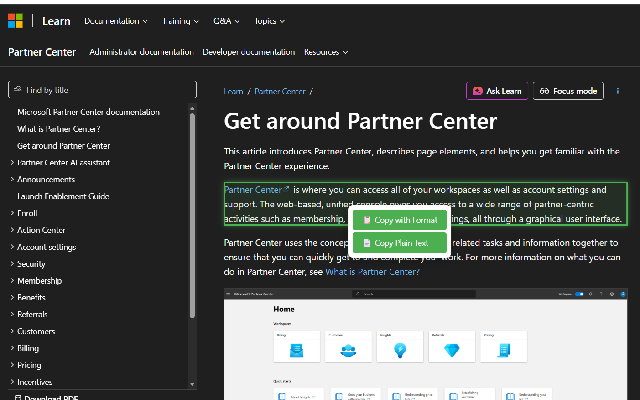Open the Partner Center link in the paragraph

[x=253, y=190]
